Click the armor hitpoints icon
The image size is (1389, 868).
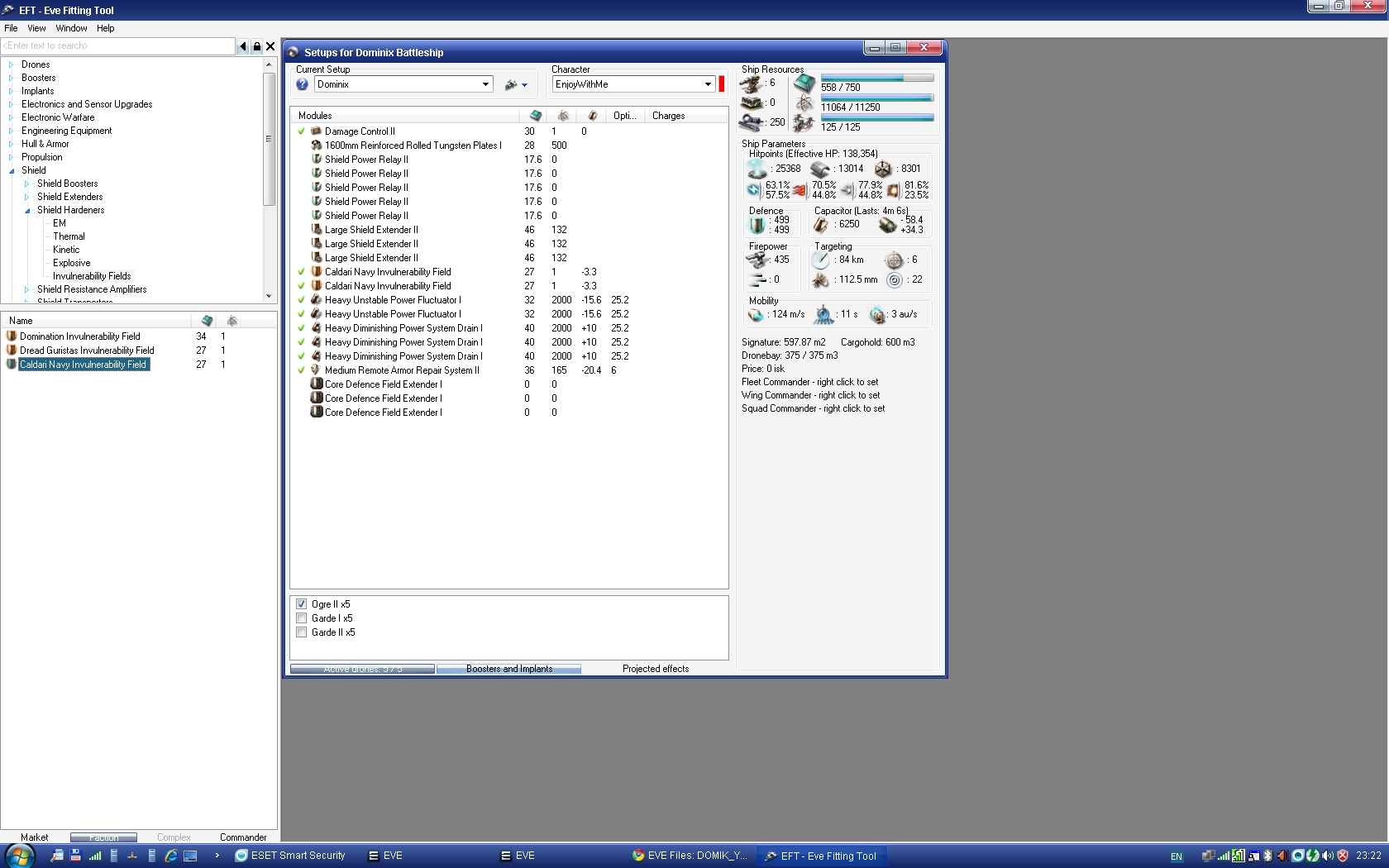pos(820,169)
